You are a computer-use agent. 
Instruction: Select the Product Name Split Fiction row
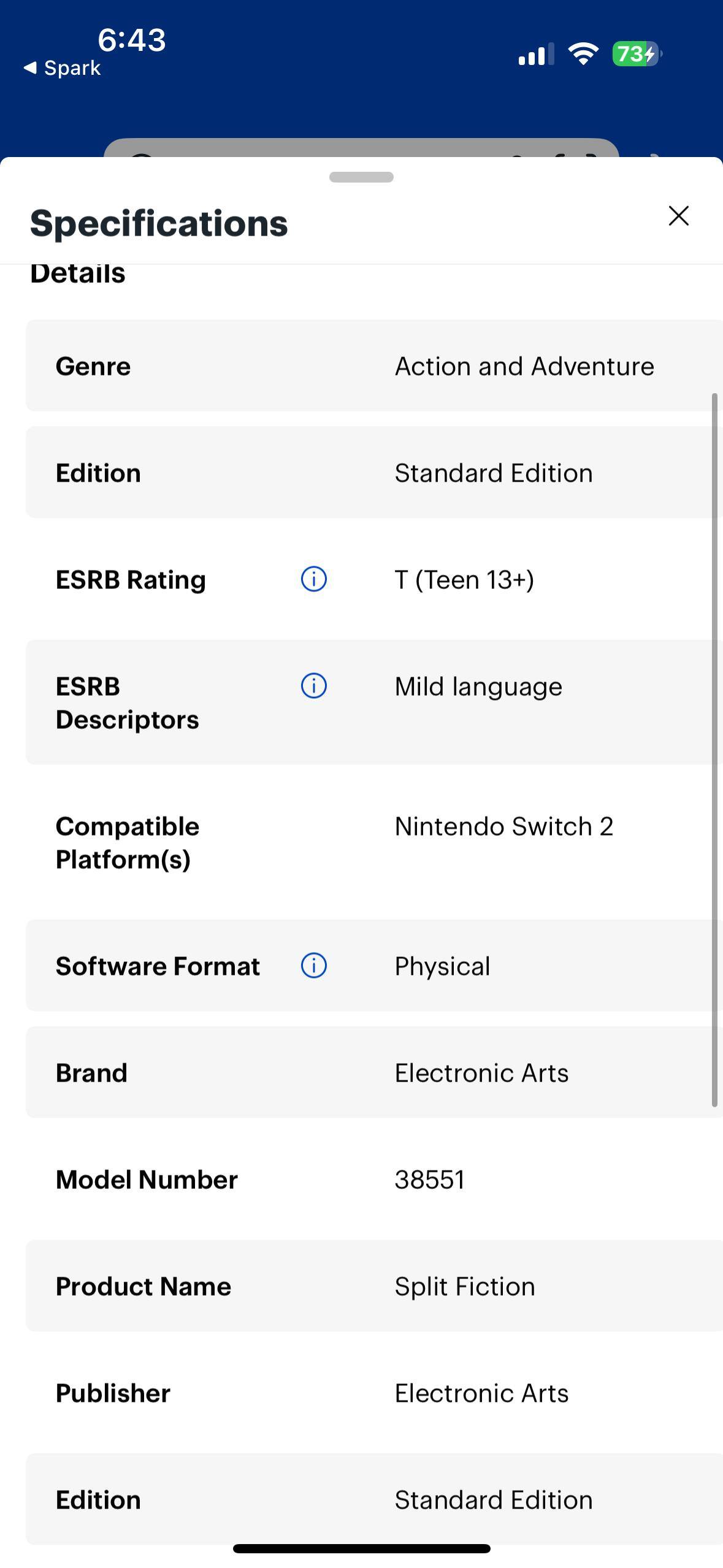pyautogui.click(x=374, y=1286)
